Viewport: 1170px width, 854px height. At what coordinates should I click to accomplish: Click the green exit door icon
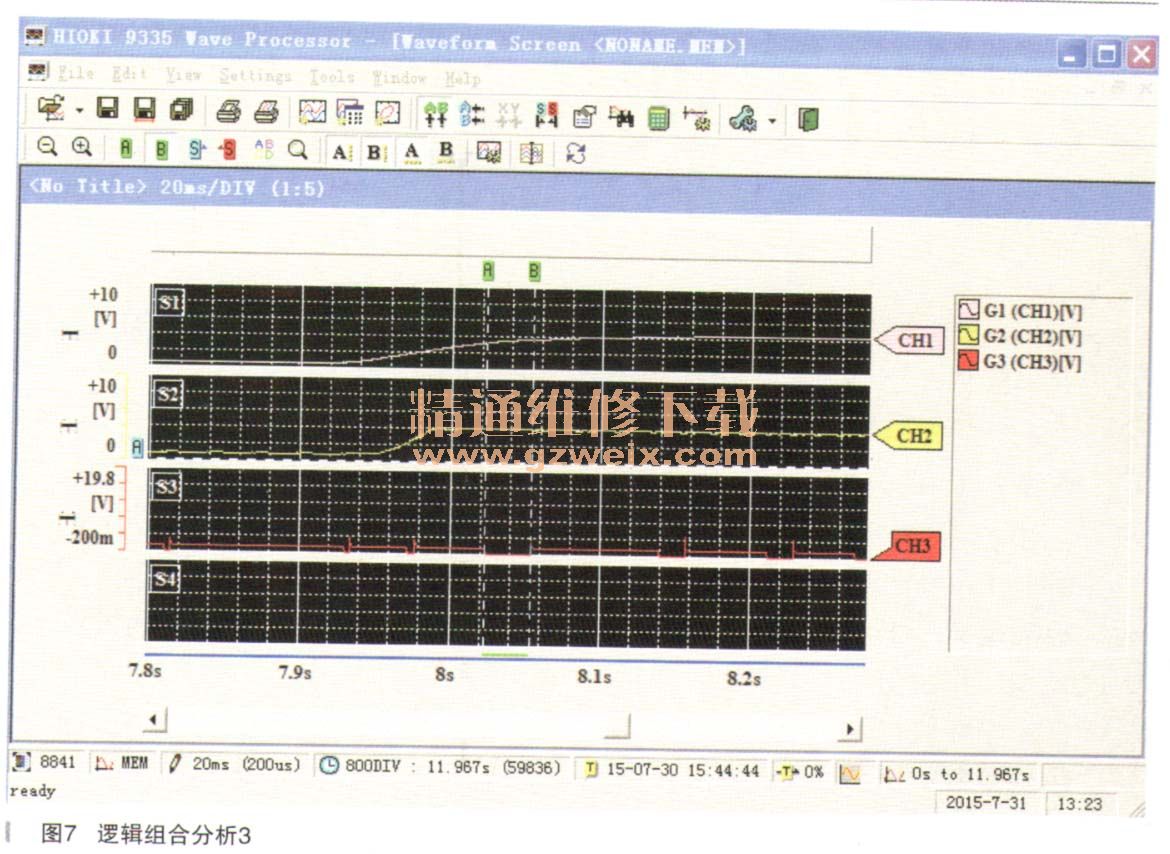click(x=808, y=119)
